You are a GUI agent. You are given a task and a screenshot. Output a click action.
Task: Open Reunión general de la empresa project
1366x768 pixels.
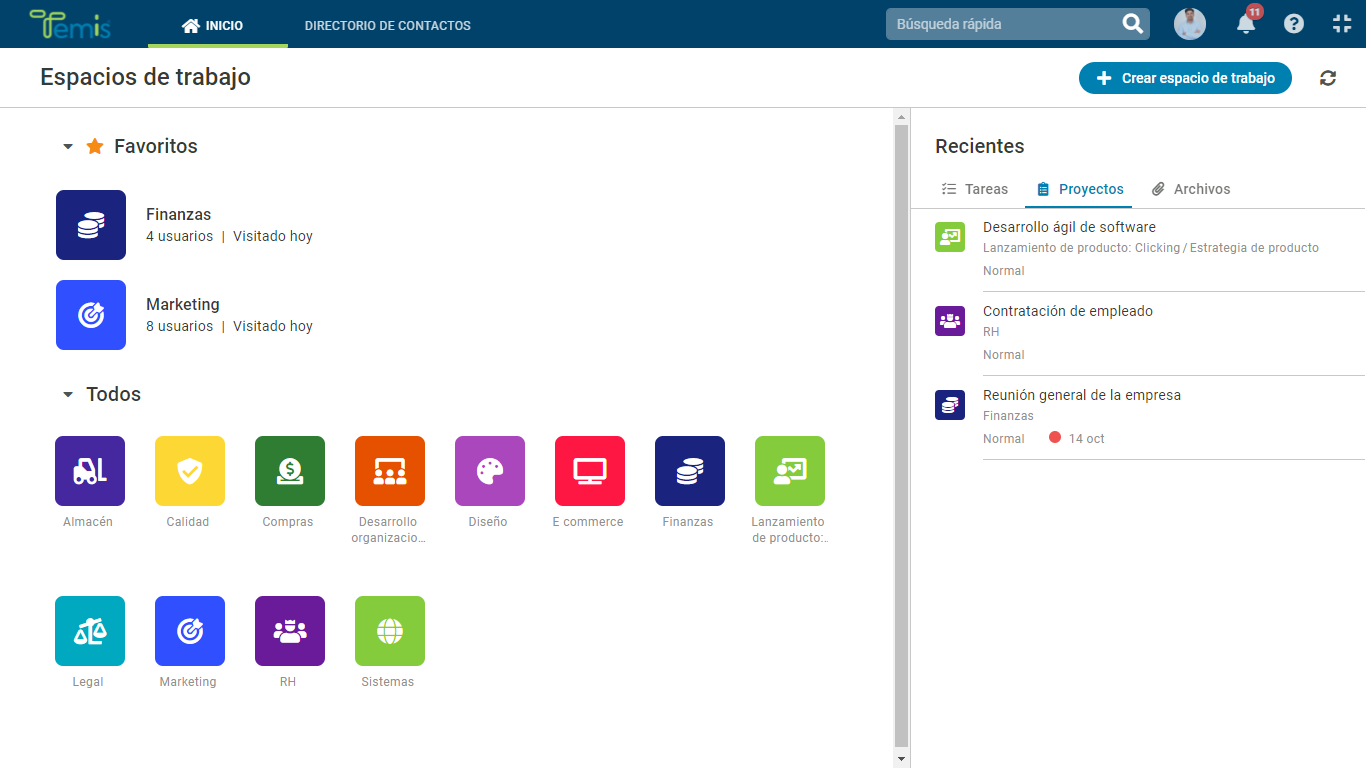[1082, 395]
